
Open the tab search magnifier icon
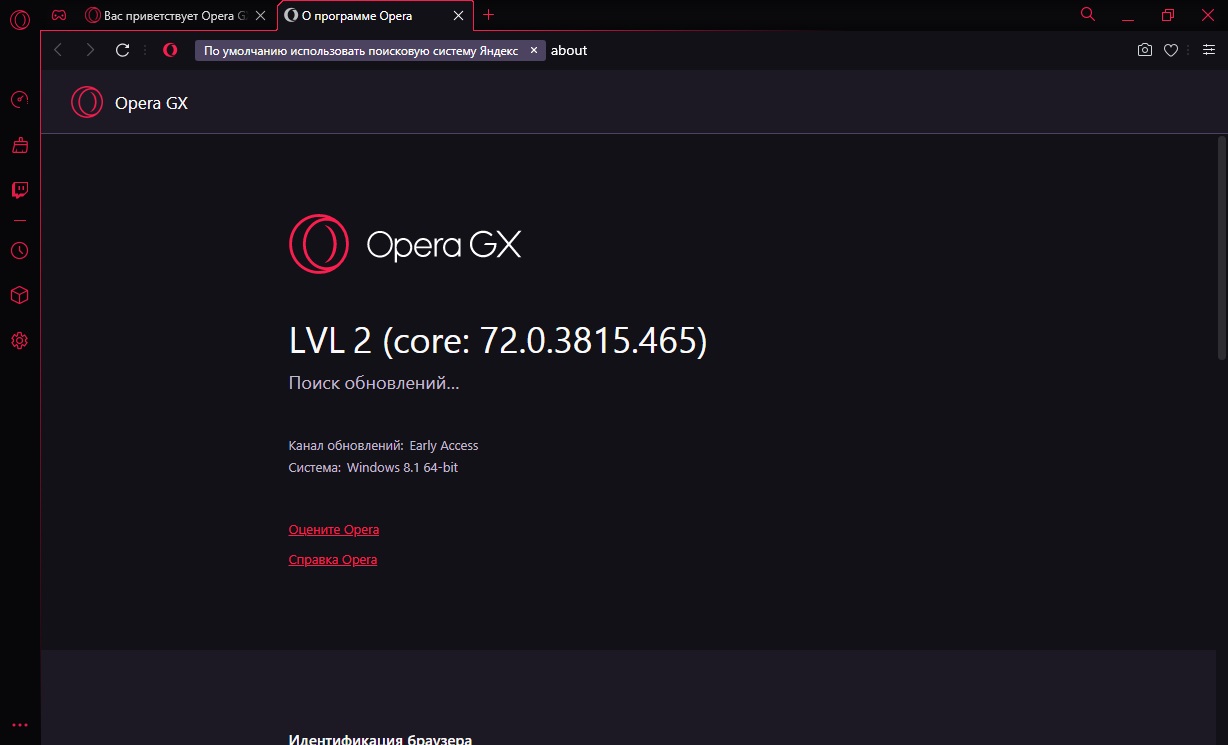[x=1088, y=14]
